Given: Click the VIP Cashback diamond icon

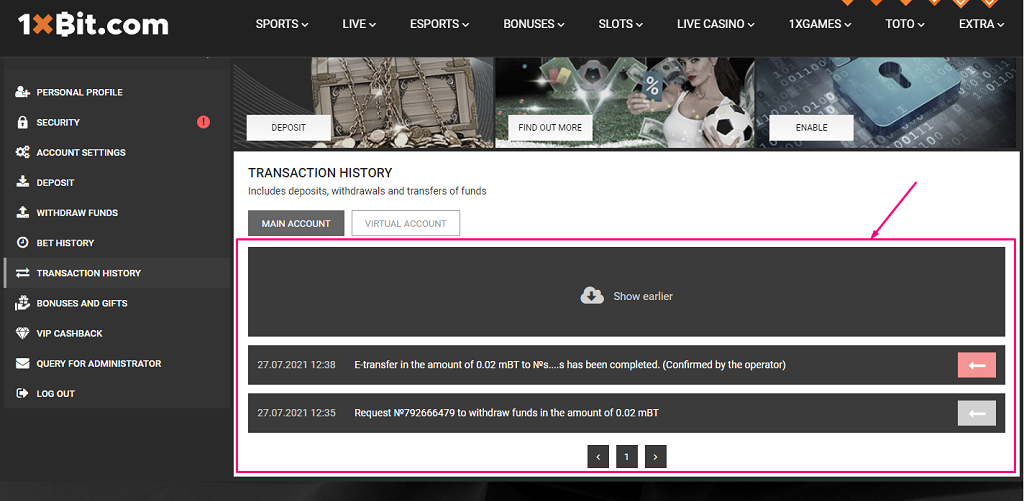Looking at the screenshot, I should coord(23,333).
